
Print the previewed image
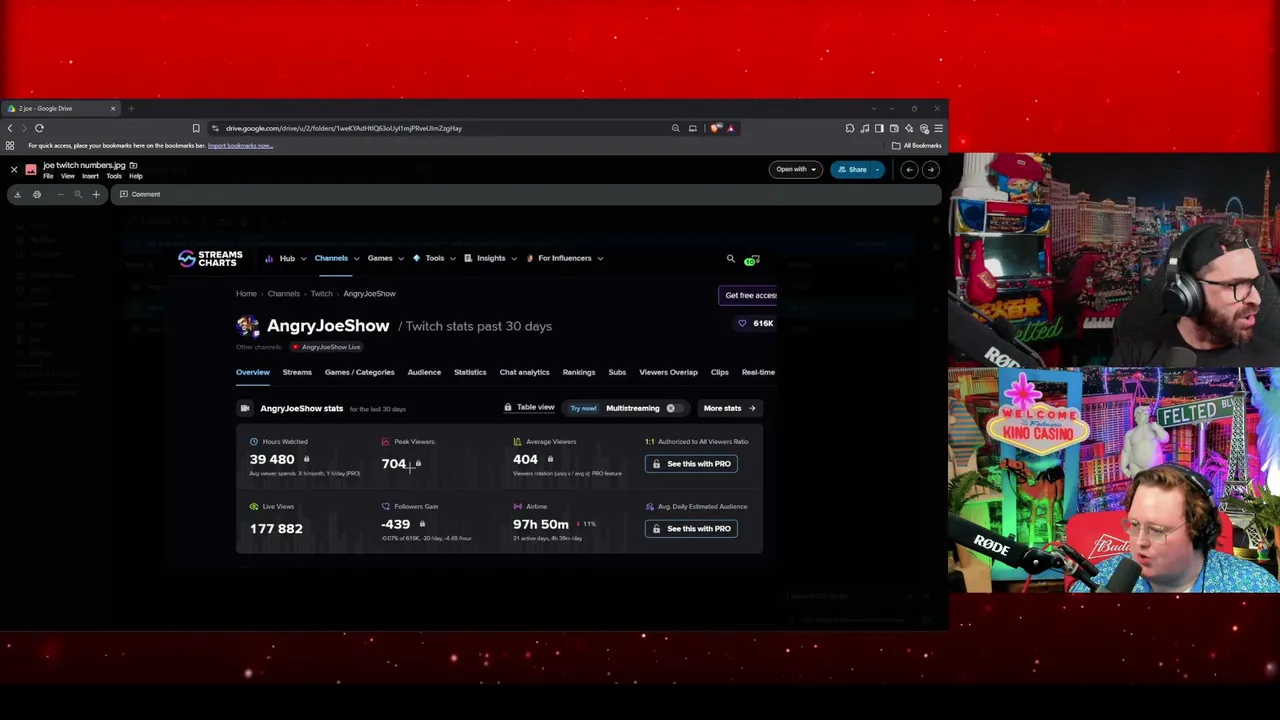37,194
